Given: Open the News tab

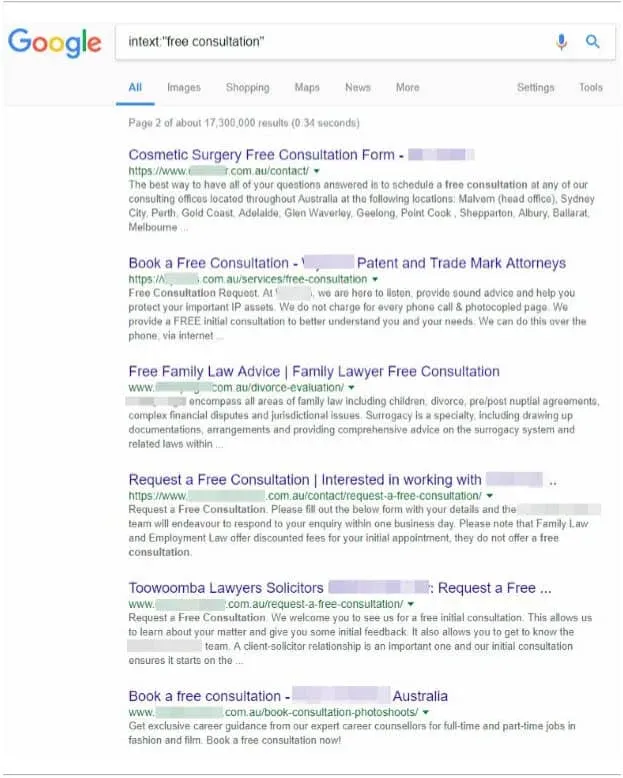Looking at the screenshot, I should coord(358,88).
